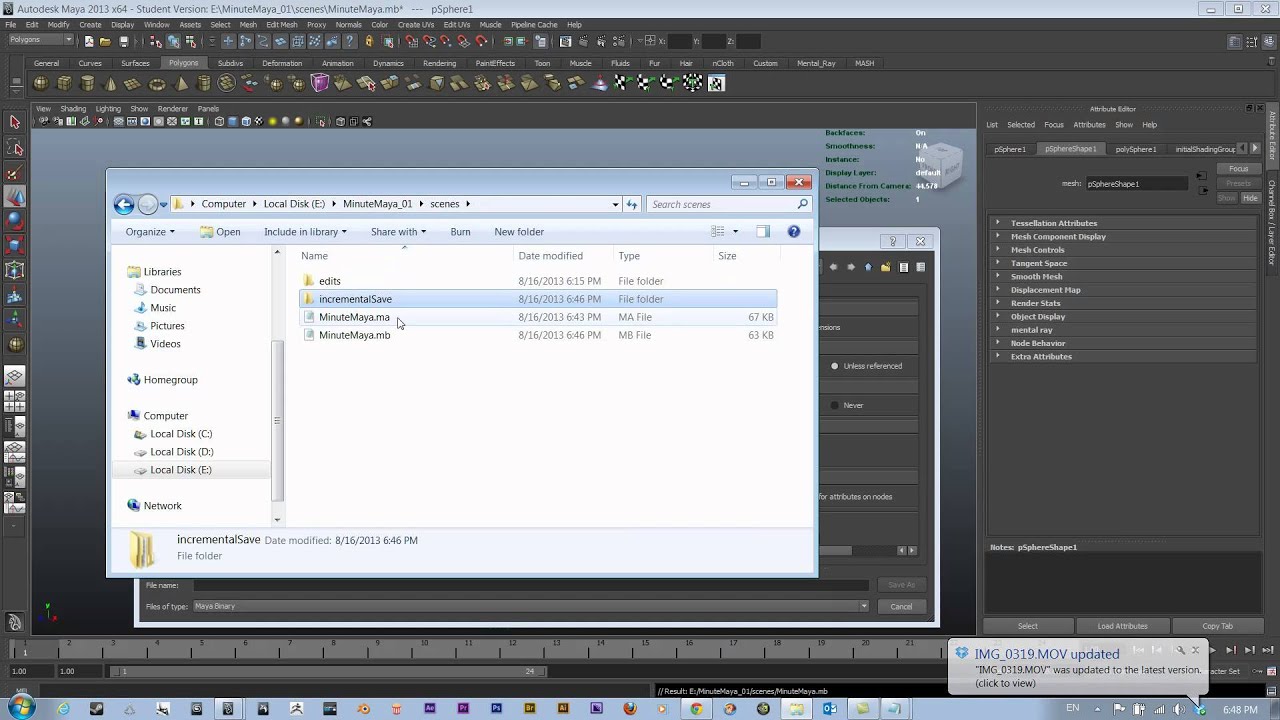Open Explorer help question-mark icon
Image resolution: width=1280 pixels, height=720 pixels.
(794, 231)
